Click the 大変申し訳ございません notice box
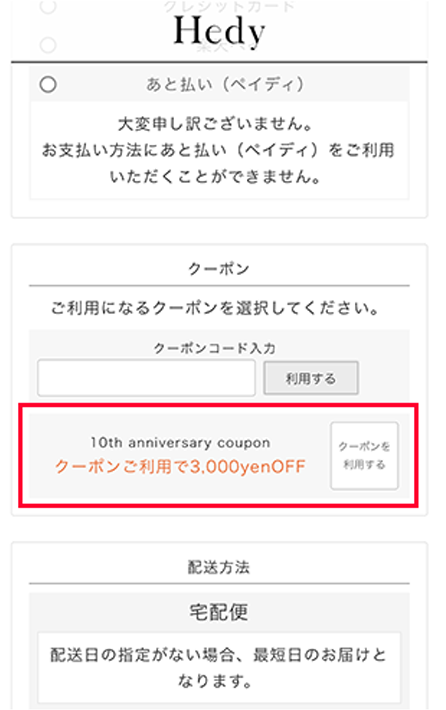 pyautogui.click(x=219, y=150)
